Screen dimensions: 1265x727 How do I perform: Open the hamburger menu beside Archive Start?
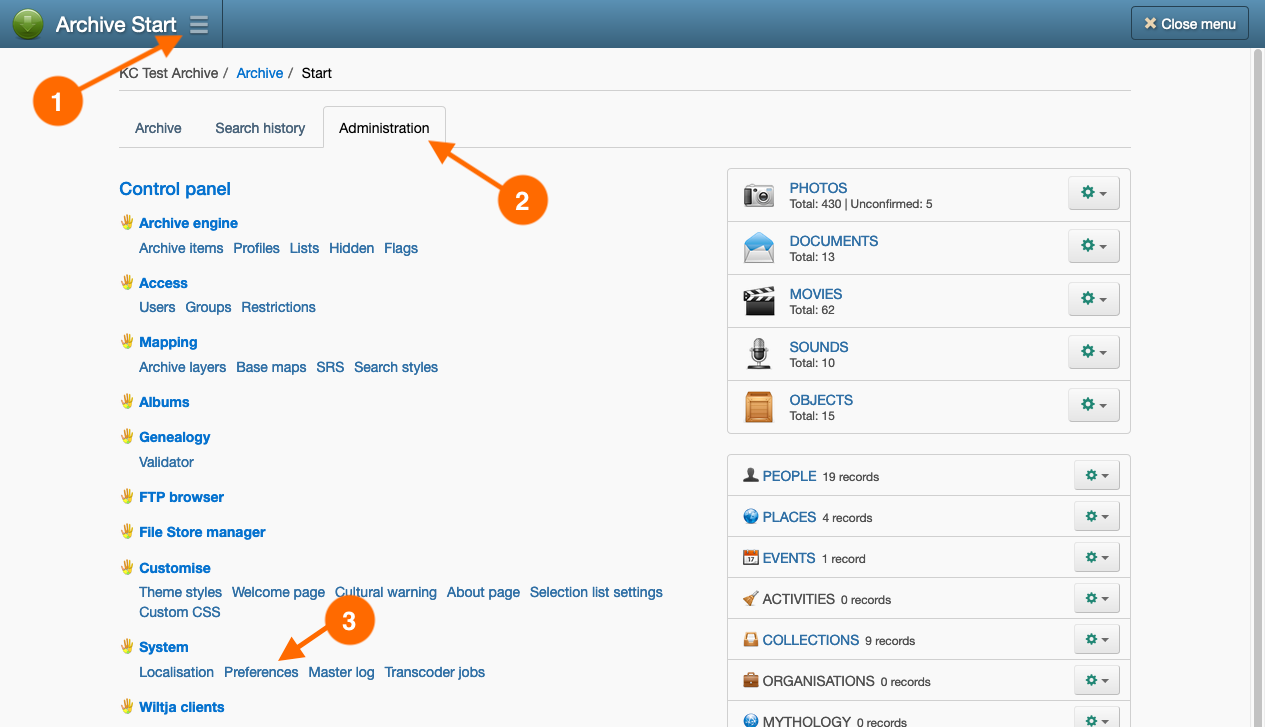(x=199, y=24)
